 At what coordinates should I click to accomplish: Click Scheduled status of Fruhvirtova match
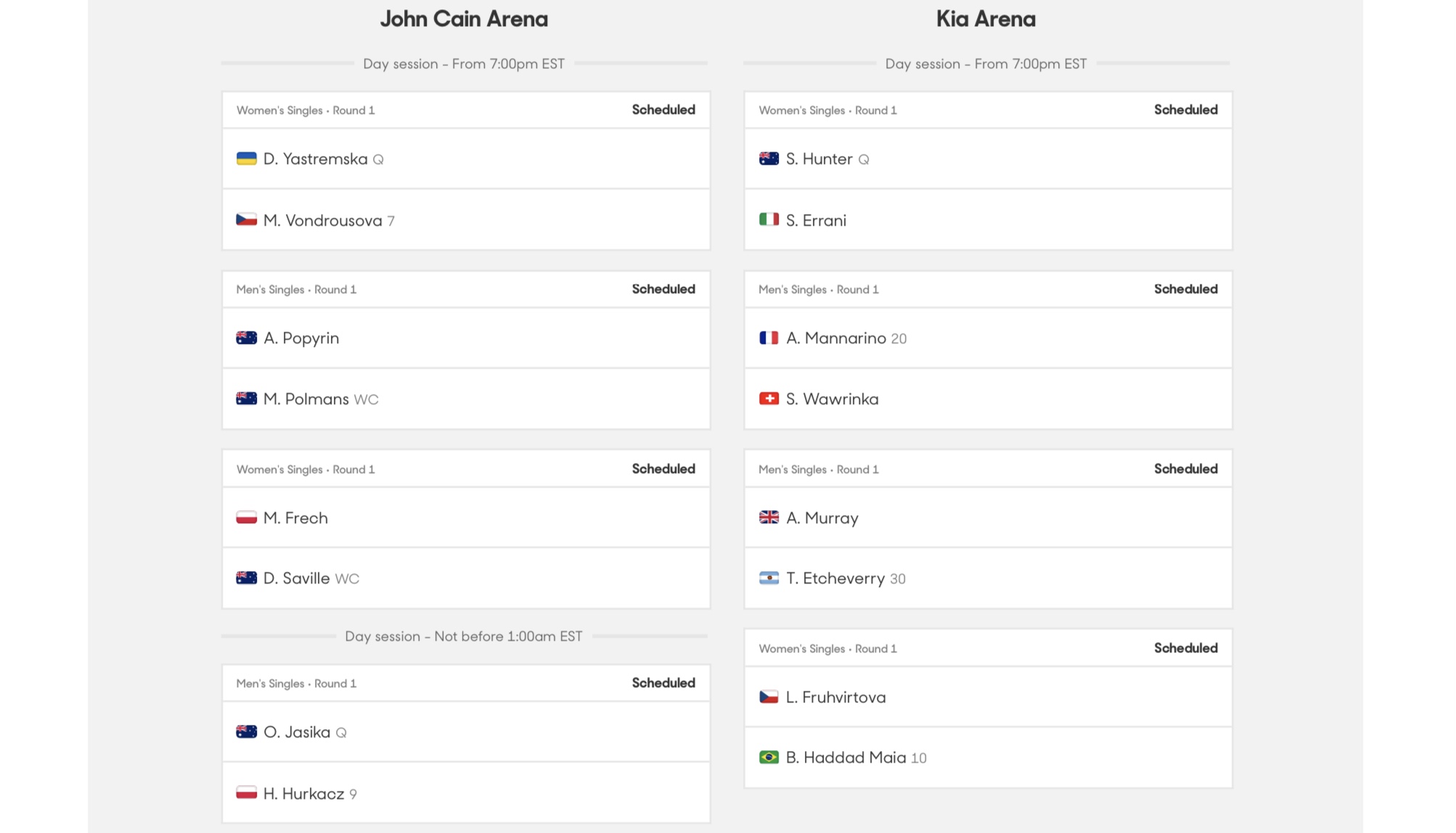tap(1186, 648)
